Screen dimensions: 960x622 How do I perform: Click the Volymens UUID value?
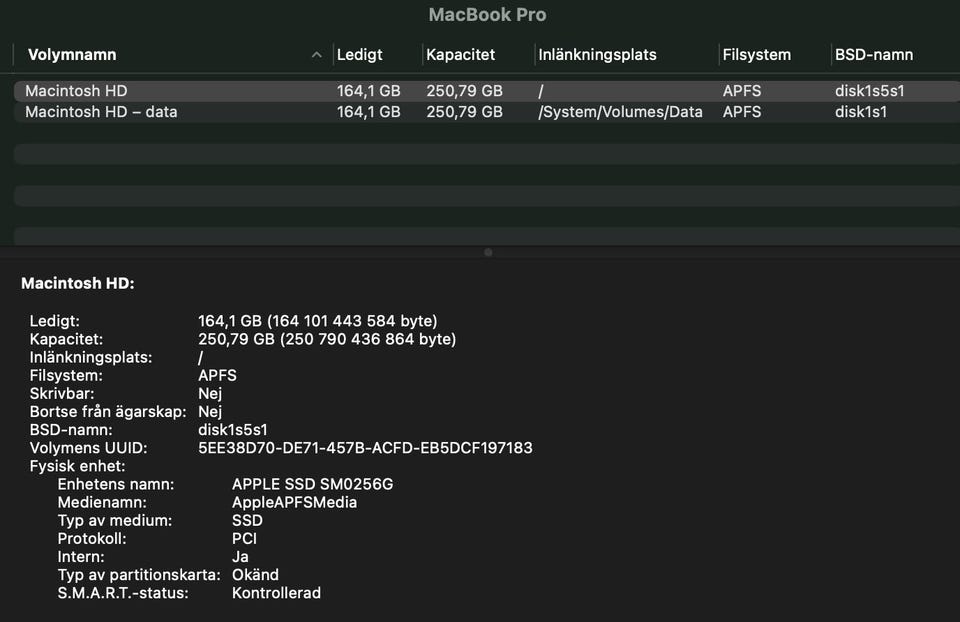(365, 448)
